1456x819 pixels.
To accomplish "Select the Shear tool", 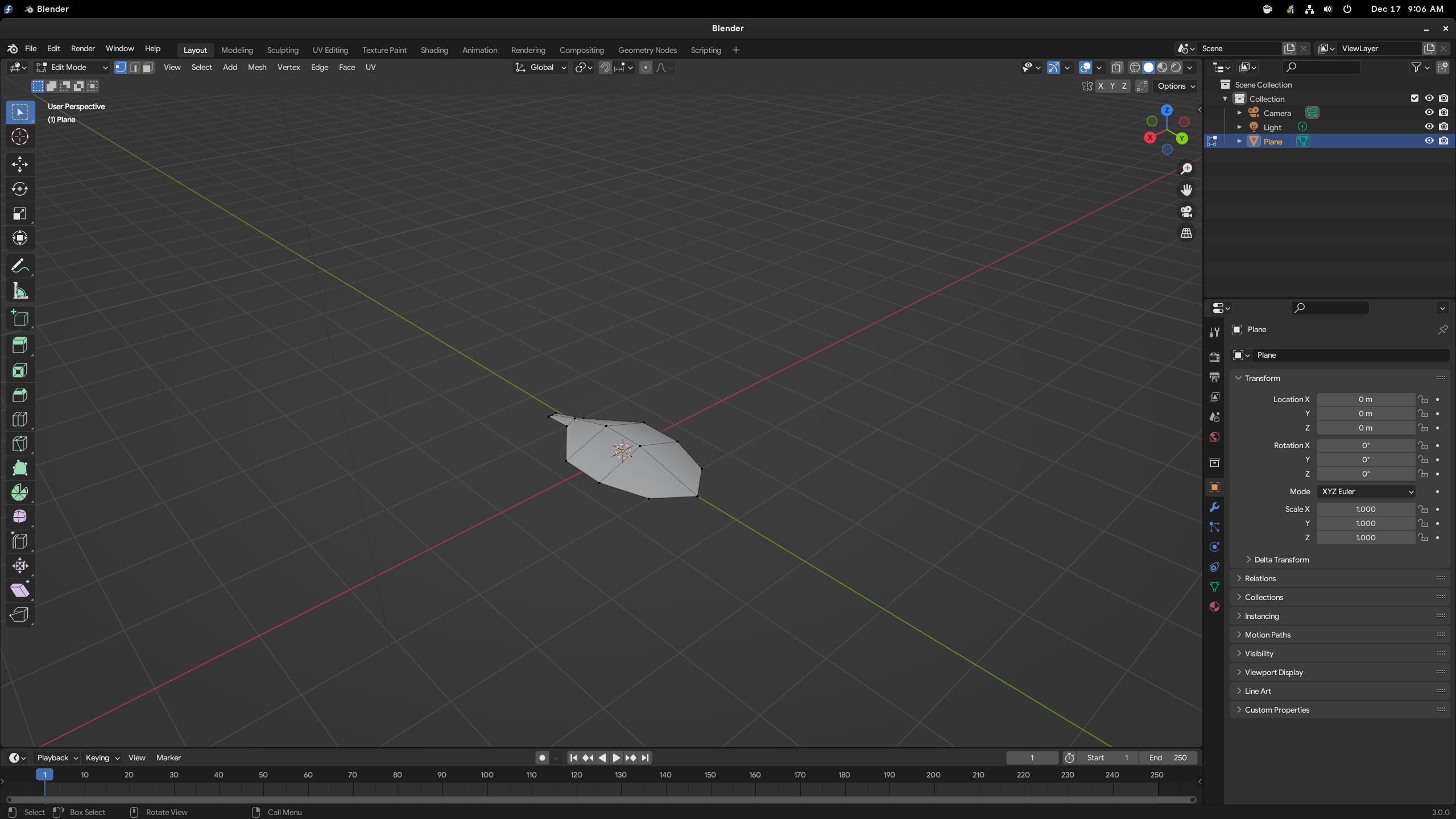I will (x=20, y=590).
